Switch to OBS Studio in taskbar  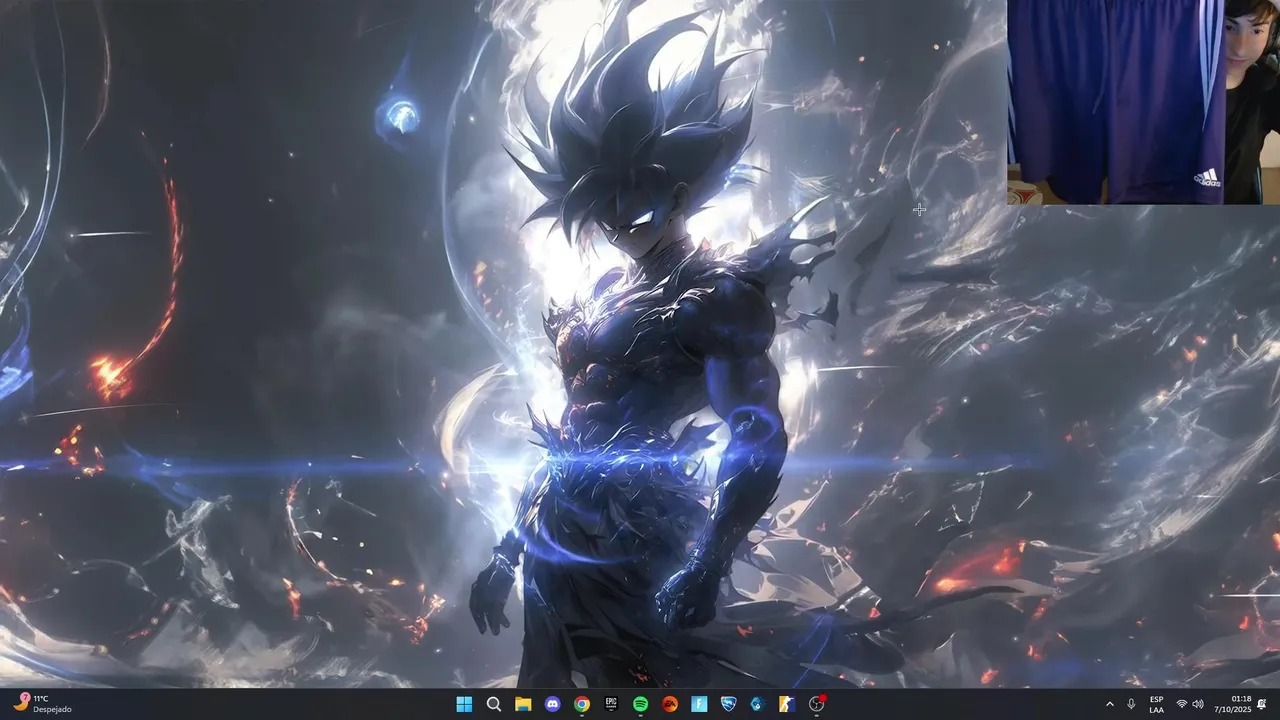(816, 704)
